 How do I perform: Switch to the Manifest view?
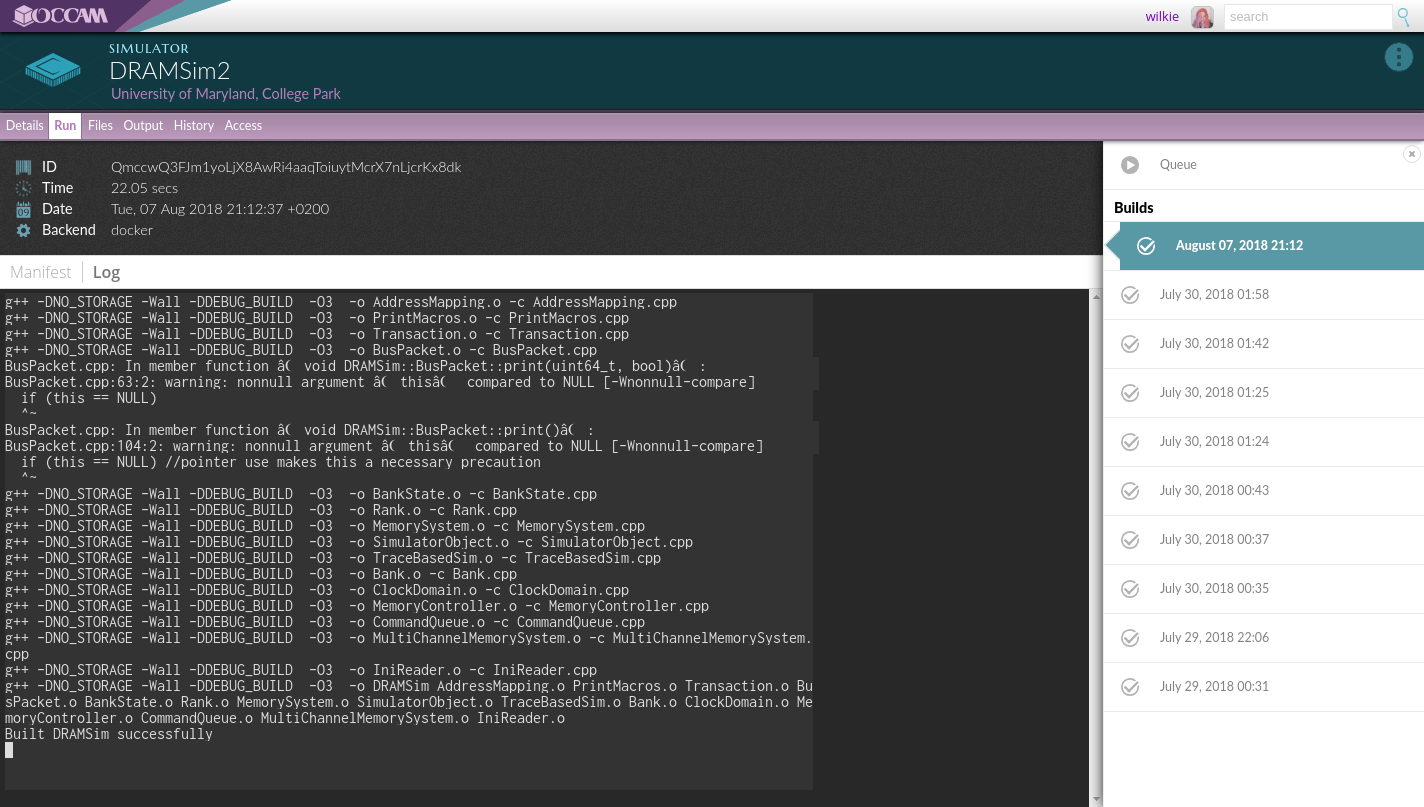pyautogui.click(x=41, y=272)
